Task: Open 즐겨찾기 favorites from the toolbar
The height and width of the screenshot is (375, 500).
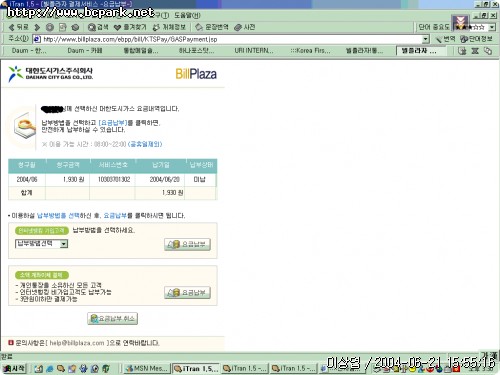Action: point(130,27)
